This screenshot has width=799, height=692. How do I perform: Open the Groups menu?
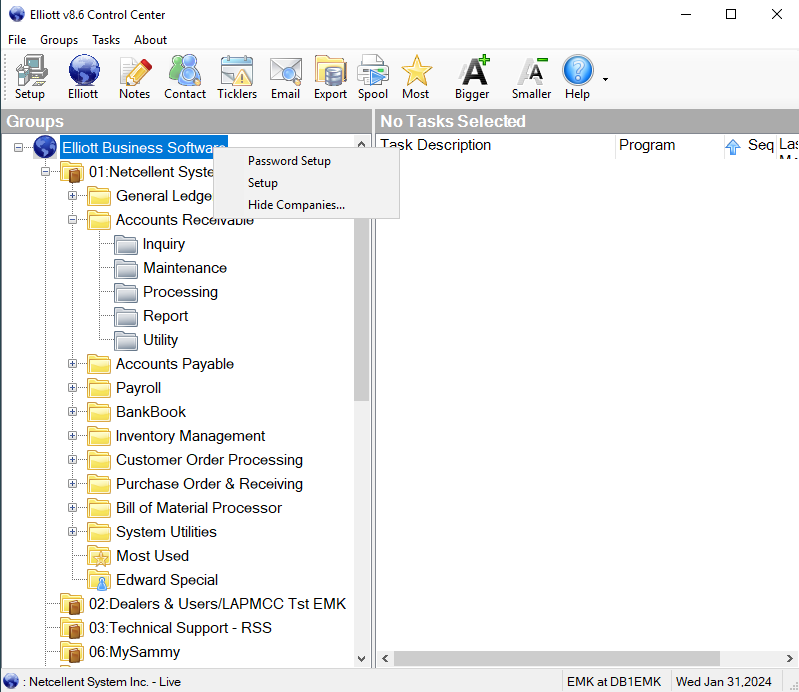[59, 40]
